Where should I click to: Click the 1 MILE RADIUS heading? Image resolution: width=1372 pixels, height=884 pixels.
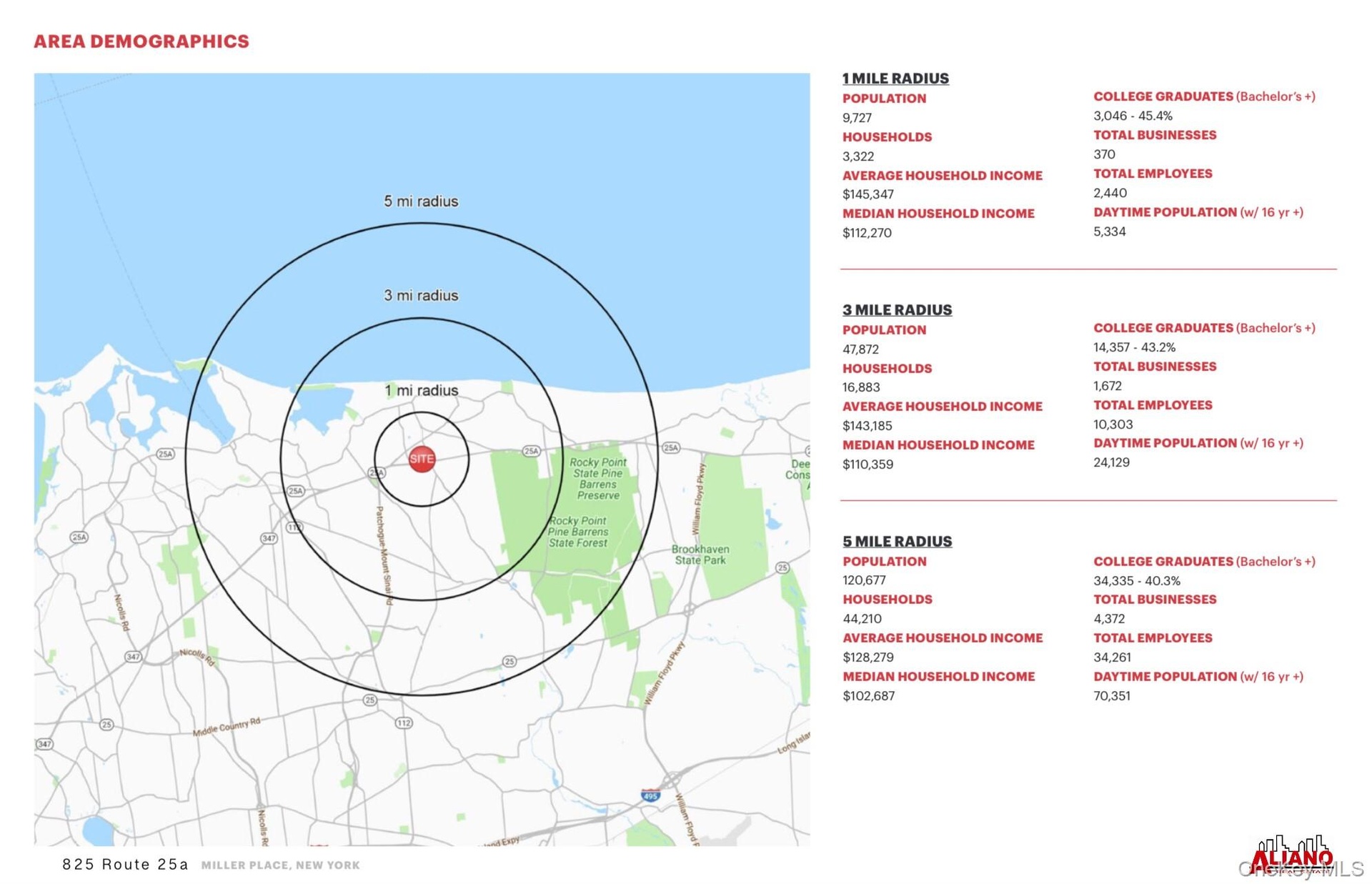895,79
